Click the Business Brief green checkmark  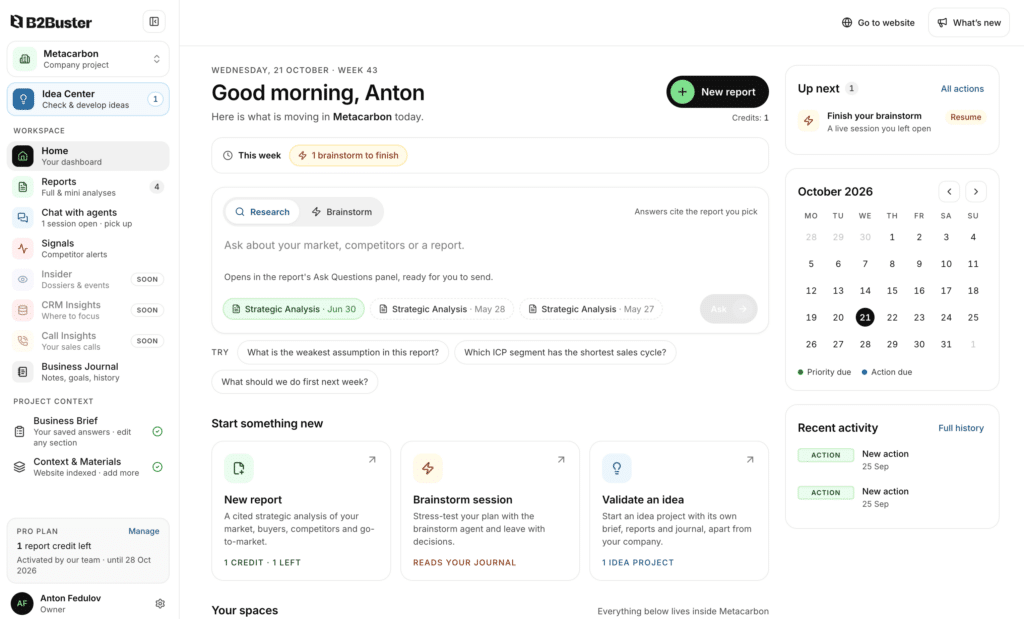point(157,431)
